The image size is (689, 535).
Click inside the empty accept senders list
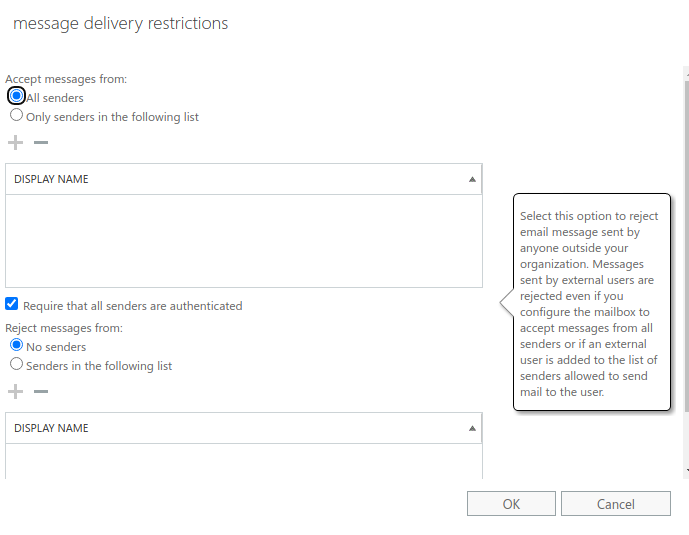[243, 241]
